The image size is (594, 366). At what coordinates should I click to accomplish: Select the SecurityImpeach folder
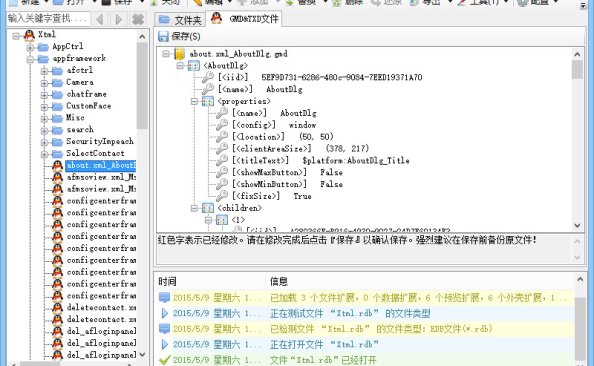[x=100, y=141]
